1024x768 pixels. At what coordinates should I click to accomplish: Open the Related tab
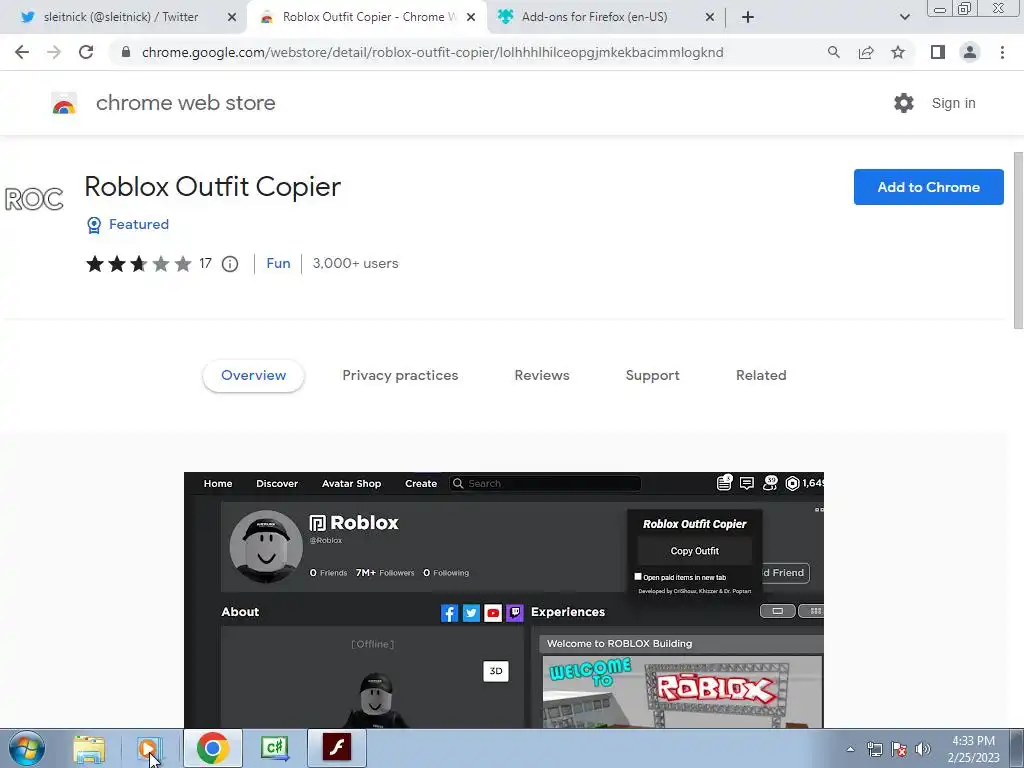coord(761,376)
